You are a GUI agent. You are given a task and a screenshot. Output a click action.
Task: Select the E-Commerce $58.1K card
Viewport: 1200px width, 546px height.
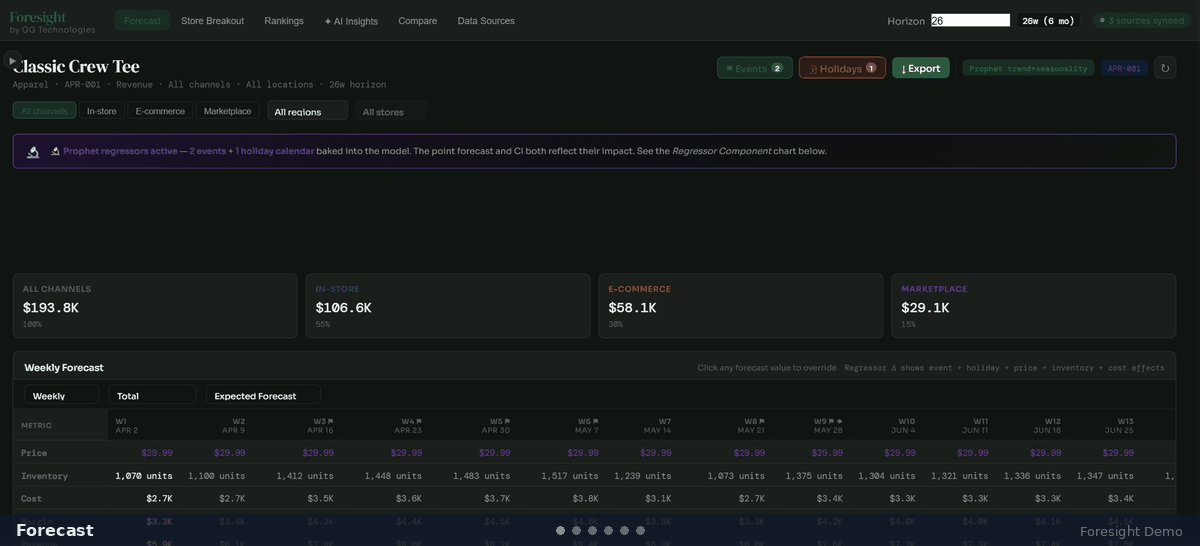741,306
